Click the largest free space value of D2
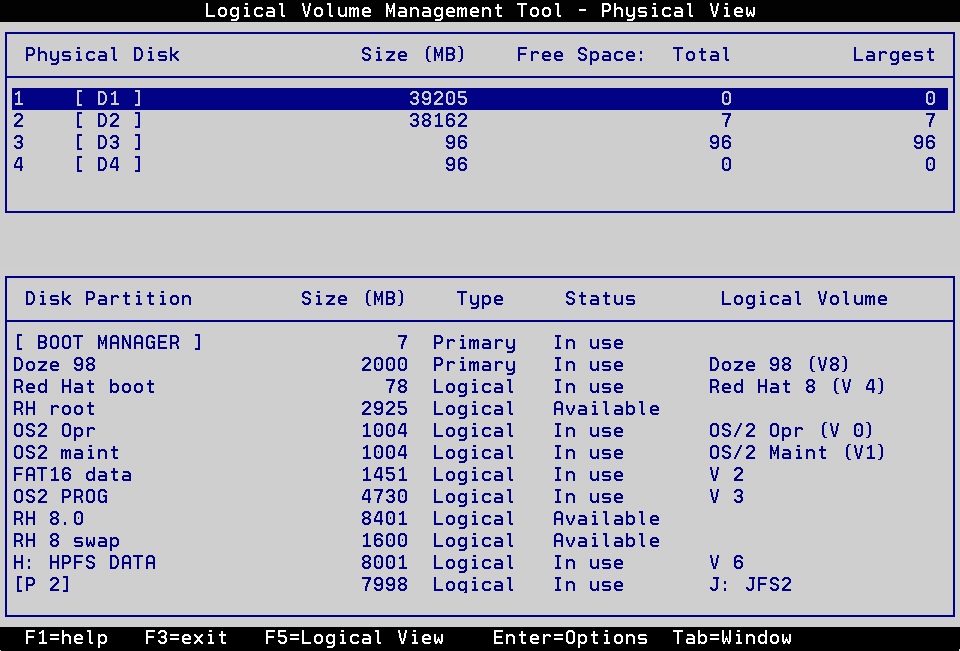960x651 pixels. [x=930, y=121]
